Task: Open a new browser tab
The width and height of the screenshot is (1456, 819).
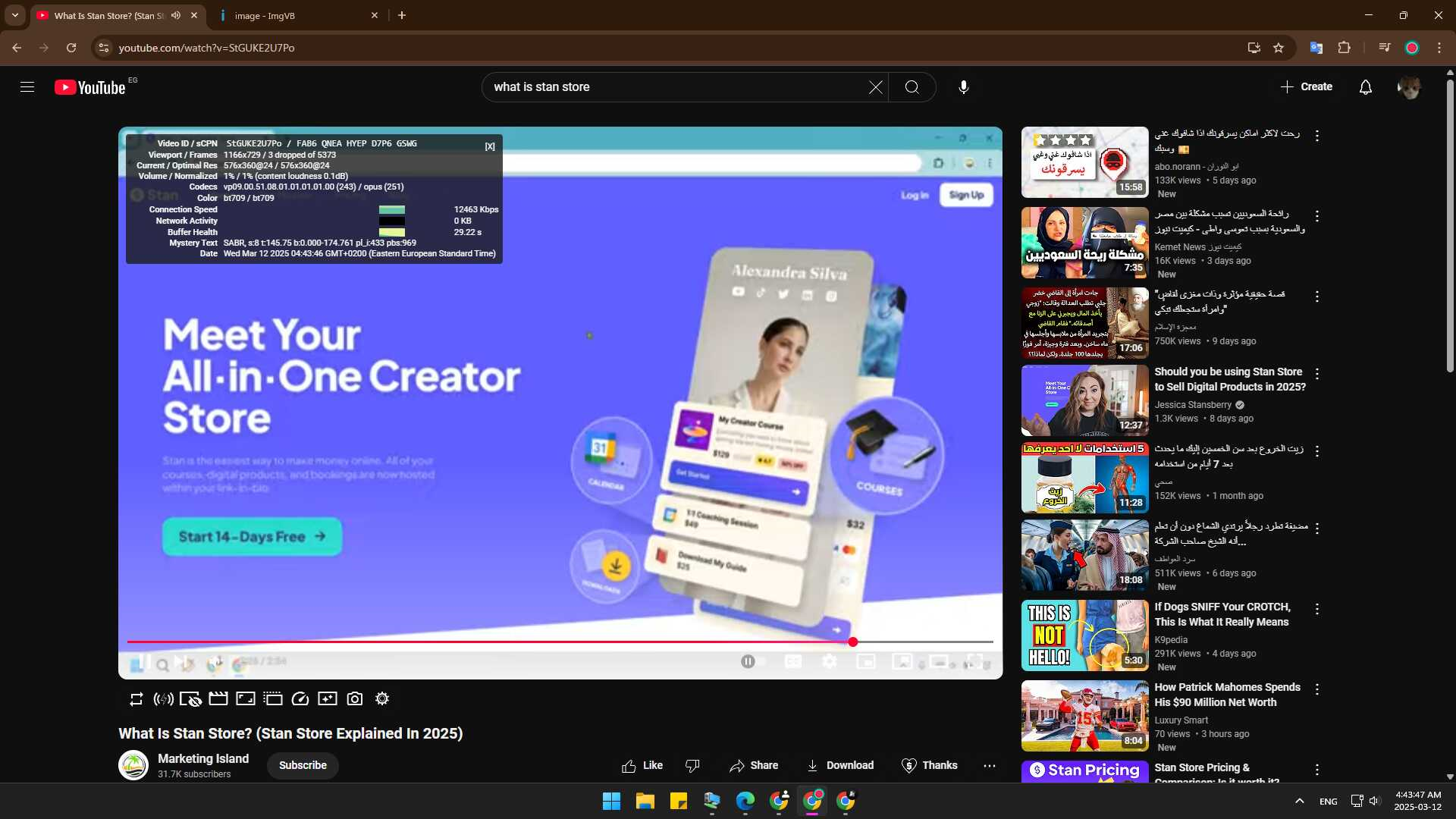Action: point(402,15)
